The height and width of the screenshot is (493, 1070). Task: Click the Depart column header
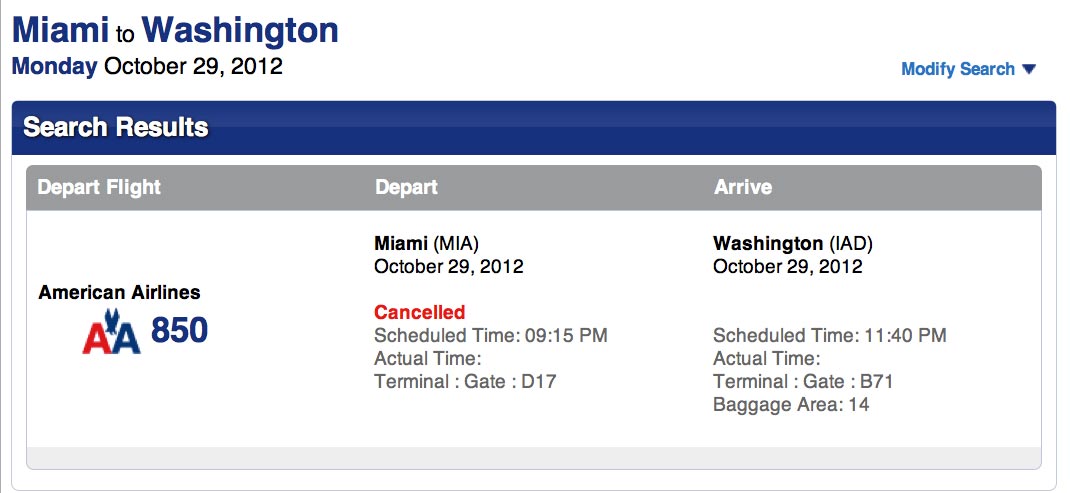[406, 187]
